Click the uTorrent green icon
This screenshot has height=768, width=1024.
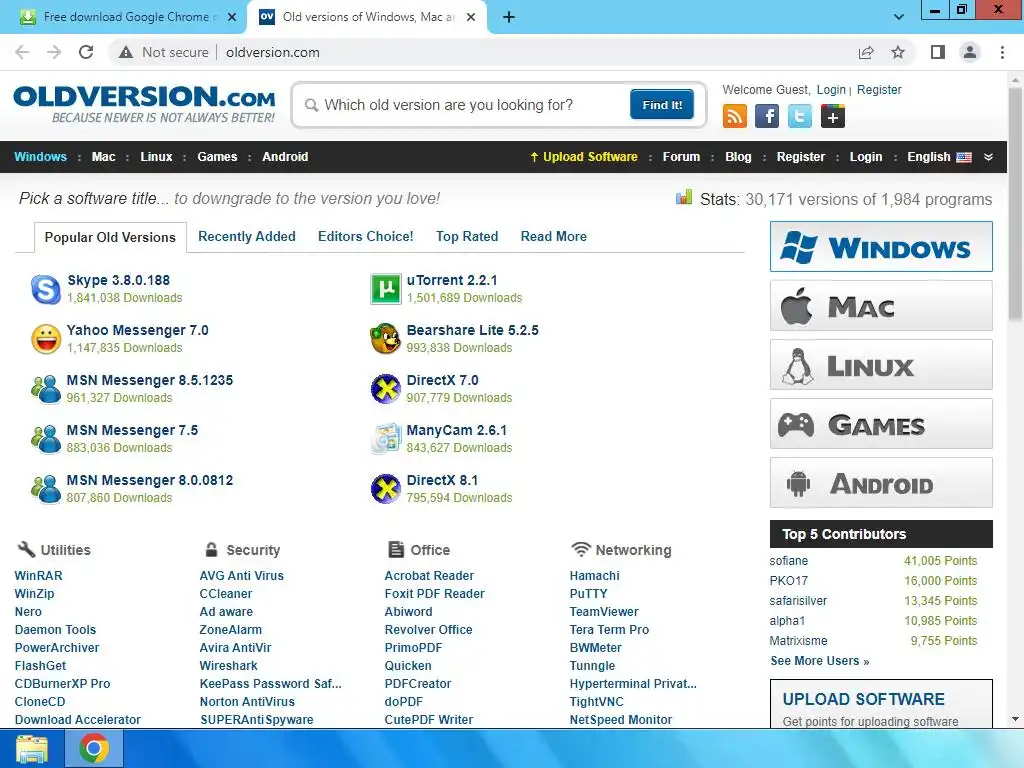(385, 289)
